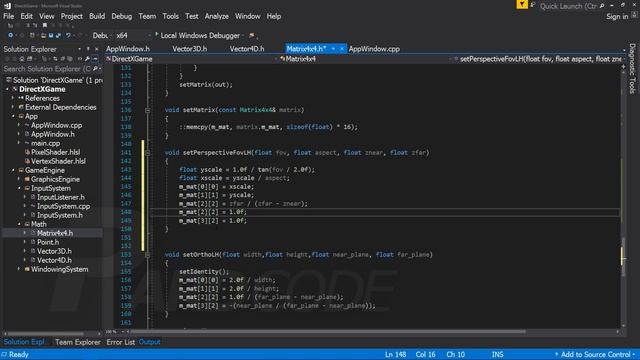Open the DirectXGame scope dropdown
Image resolution: width=640 pixels, height=360 pixels.
coord(191,59)
